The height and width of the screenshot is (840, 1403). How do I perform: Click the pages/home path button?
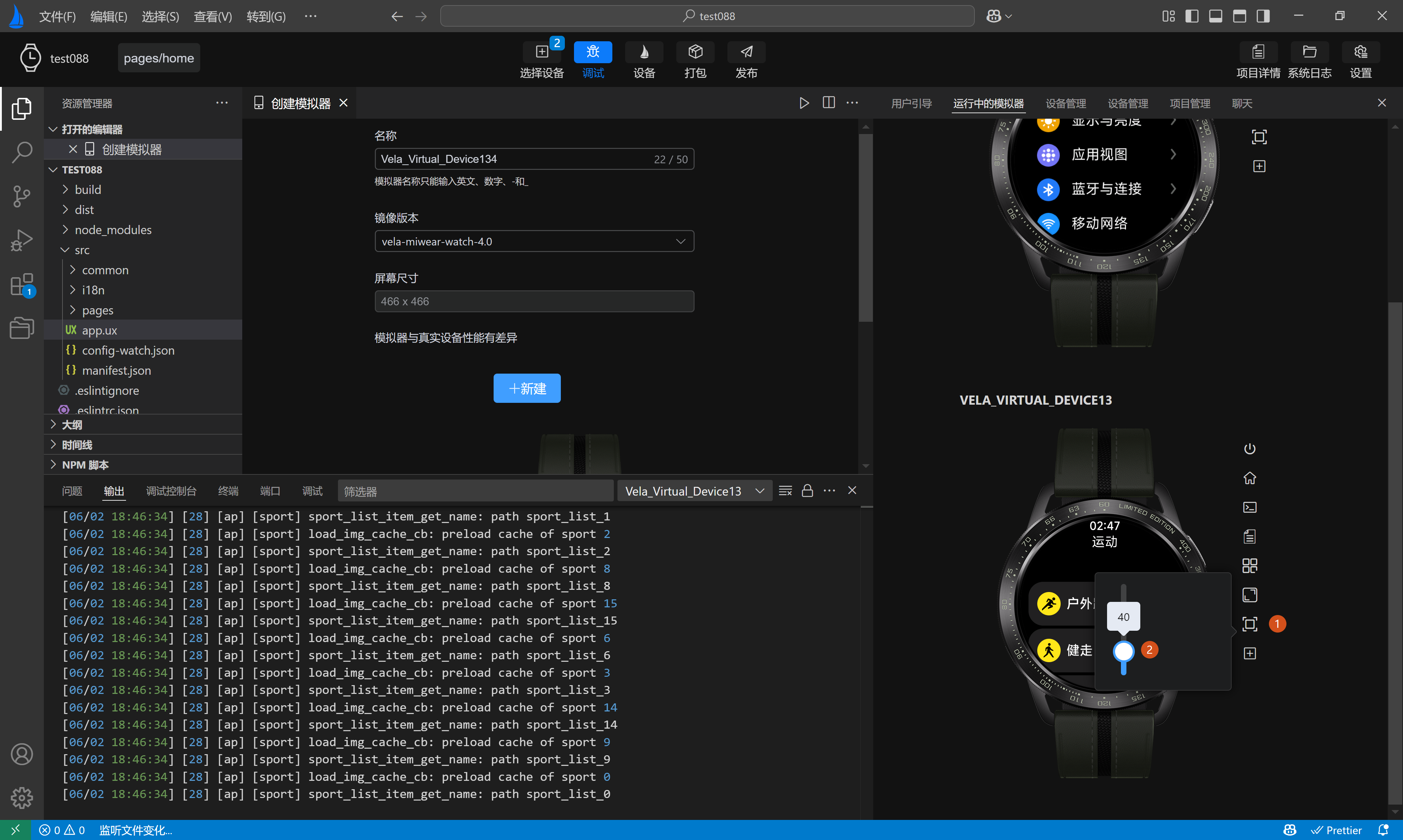click(x=159, y=58)
